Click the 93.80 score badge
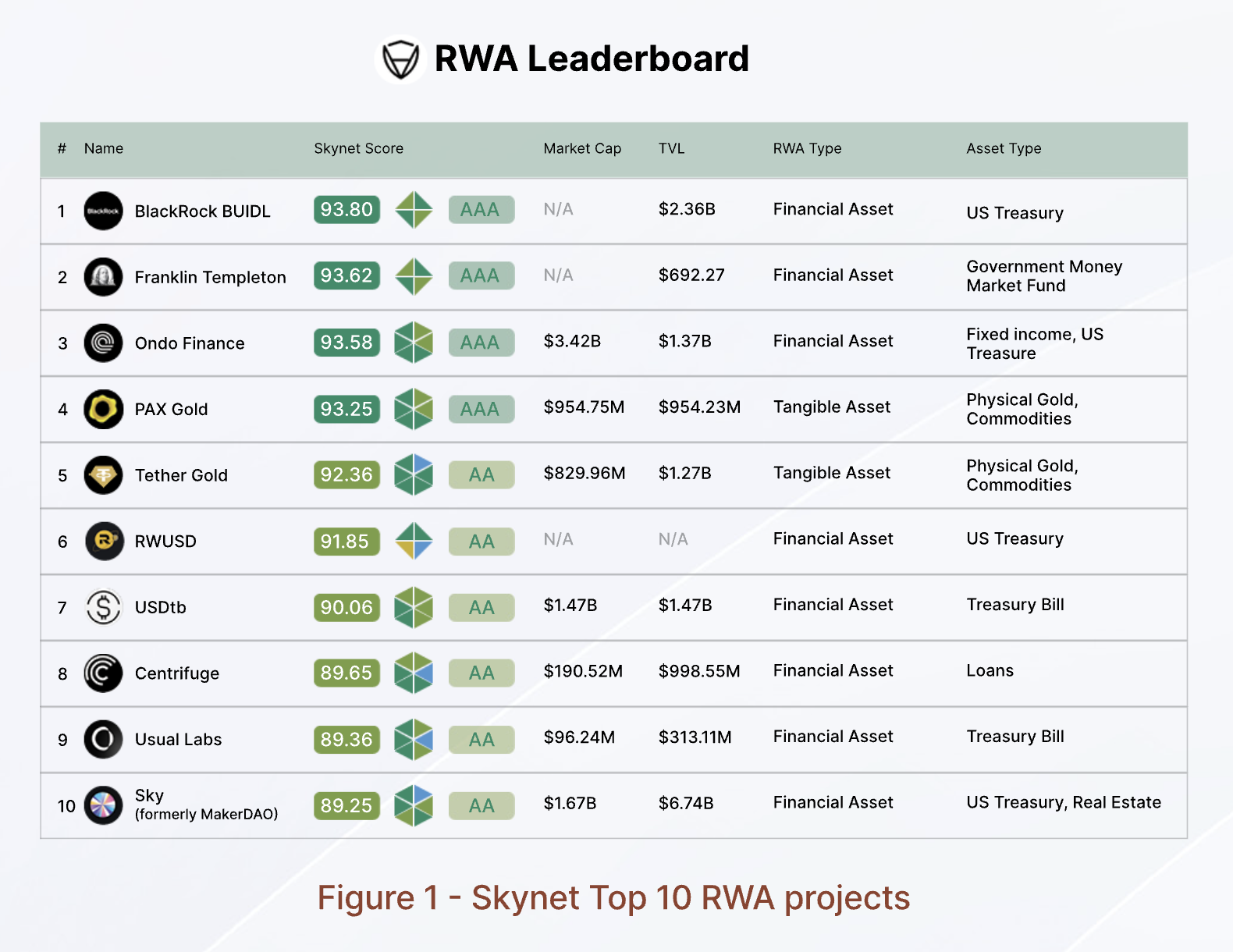 click(346, 209)
